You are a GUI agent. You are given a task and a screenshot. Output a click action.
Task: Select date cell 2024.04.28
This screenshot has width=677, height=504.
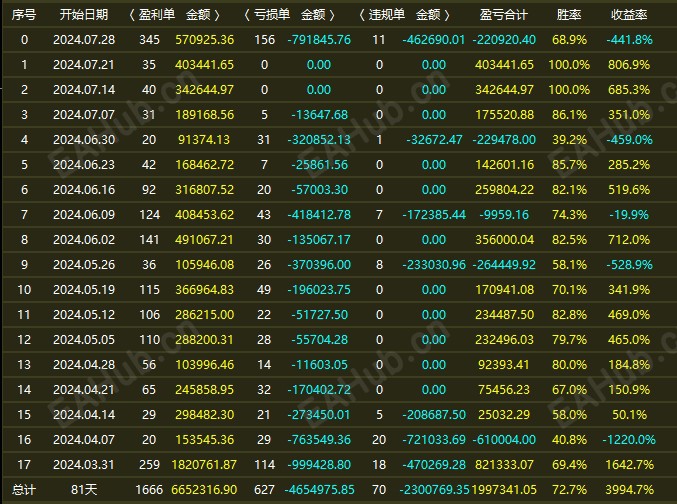click(x=84, y=365)
